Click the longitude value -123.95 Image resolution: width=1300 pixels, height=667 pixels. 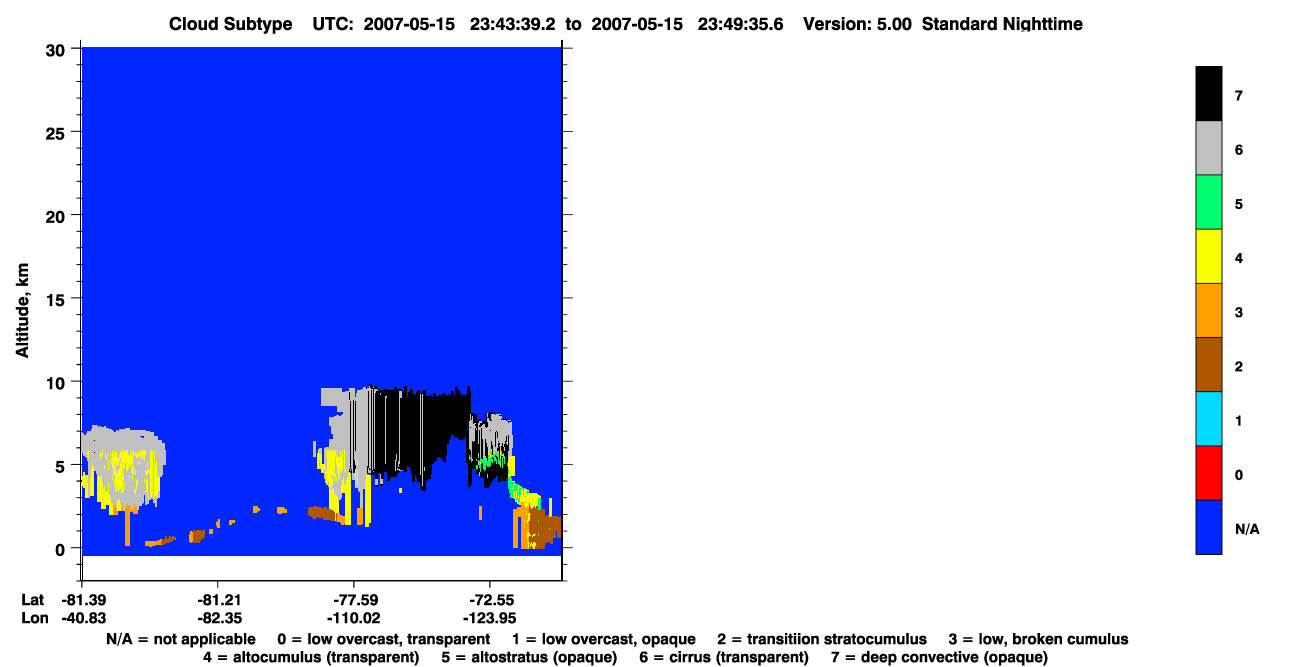(x=489, y=618)
